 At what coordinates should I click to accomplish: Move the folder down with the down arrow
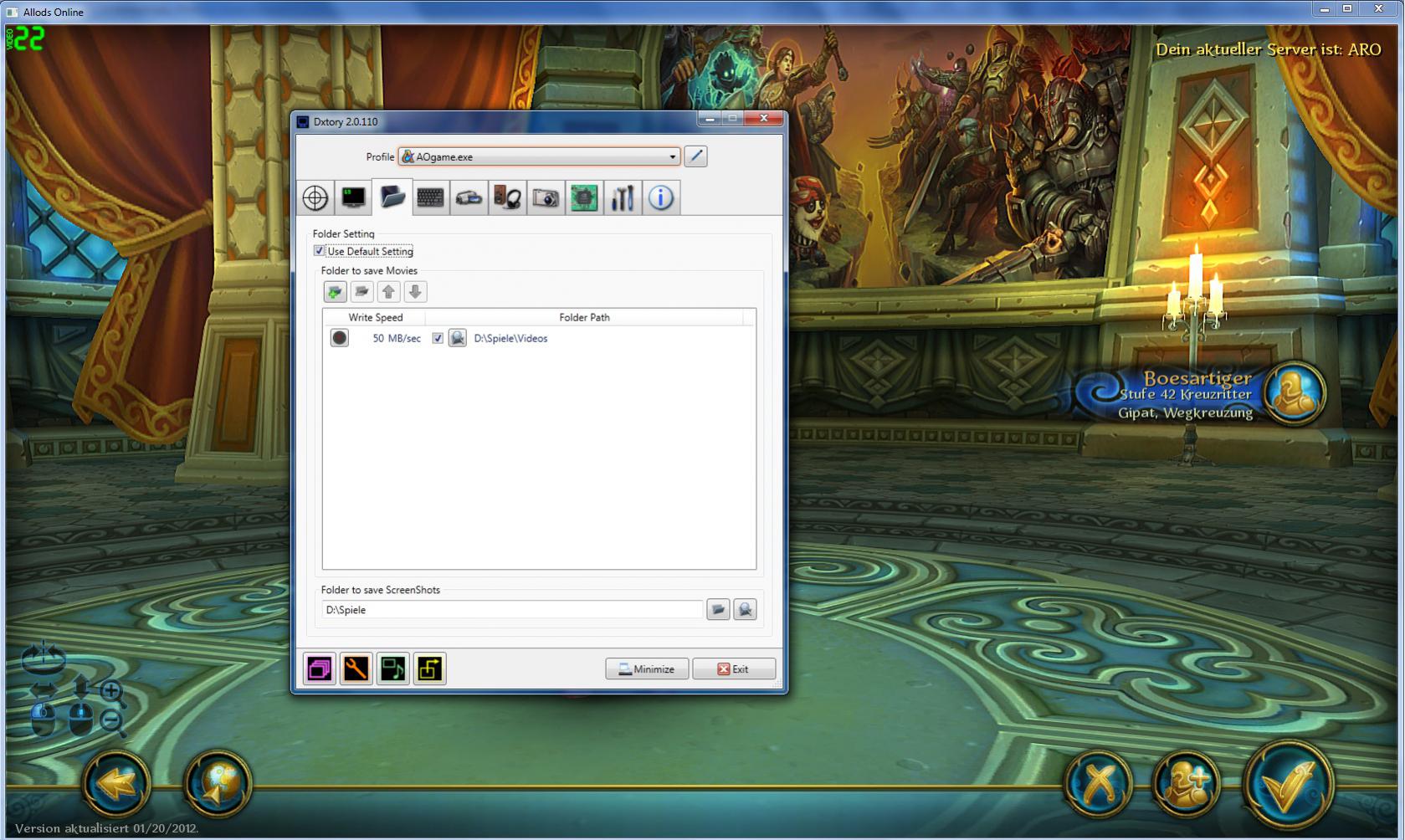pos(415,292)
